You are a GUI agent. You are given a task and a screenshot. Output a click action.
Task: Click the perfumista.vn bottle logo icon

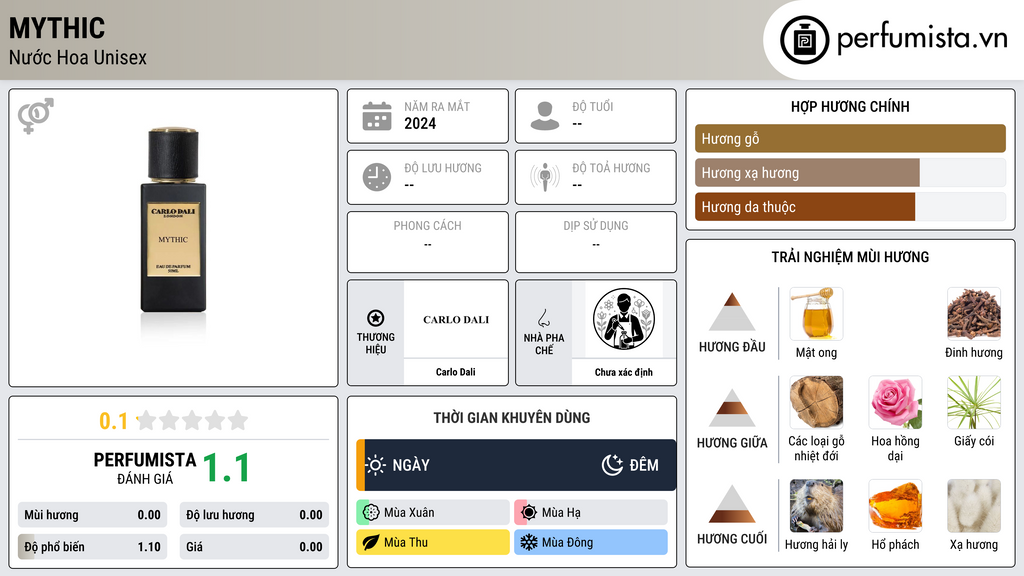pyautogui.click(x=804, y=40)
